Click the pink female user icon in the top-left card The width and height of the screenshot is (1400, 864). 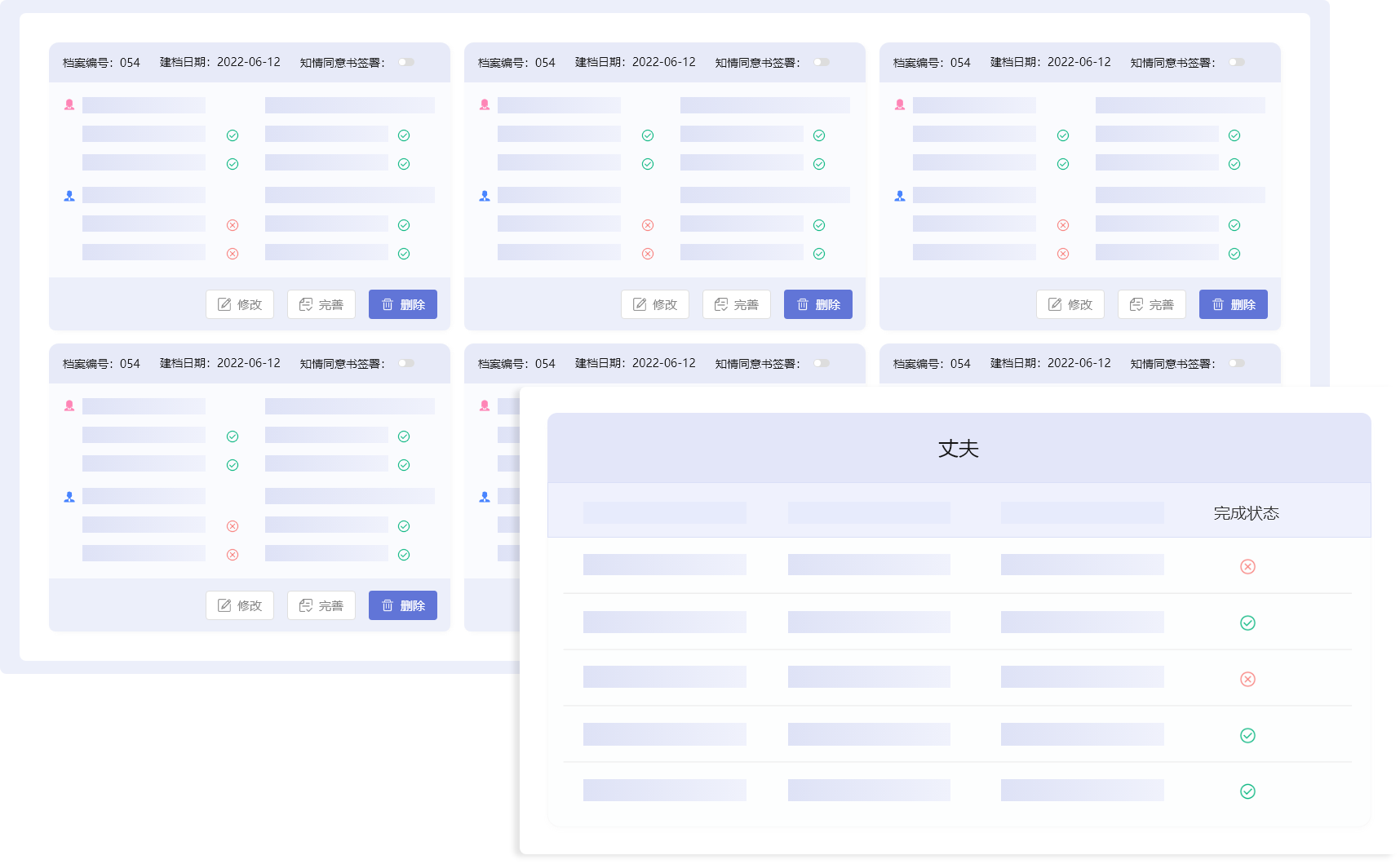point(69,104)
